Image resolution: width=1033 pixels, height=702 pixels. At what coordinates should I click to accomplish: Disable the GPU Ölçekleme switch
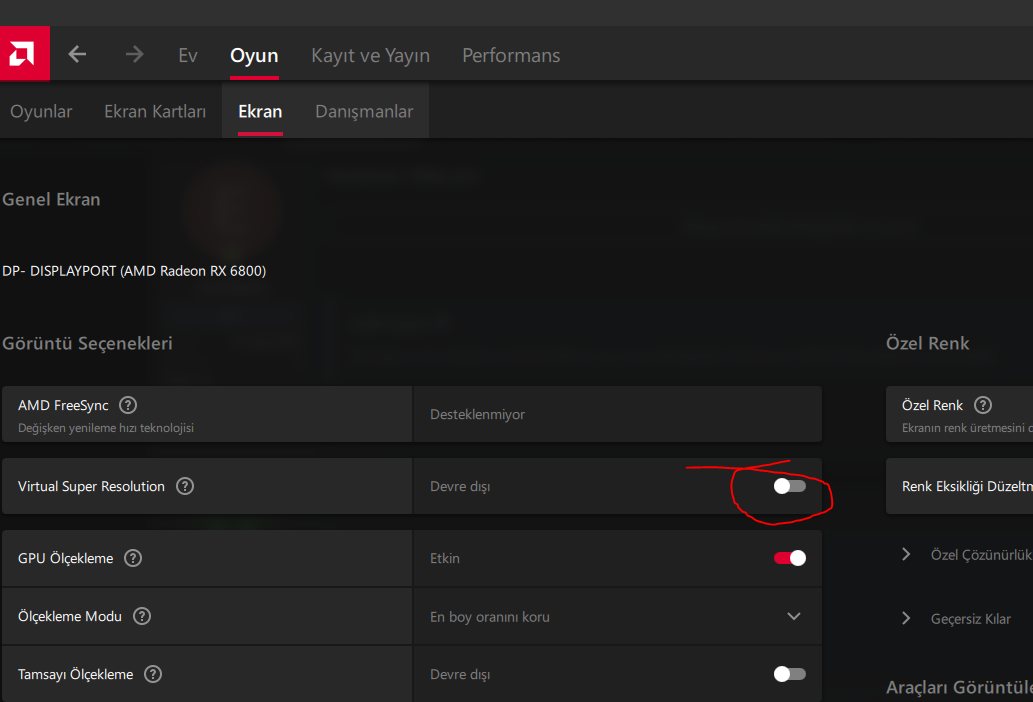click(x=789, y=558)
